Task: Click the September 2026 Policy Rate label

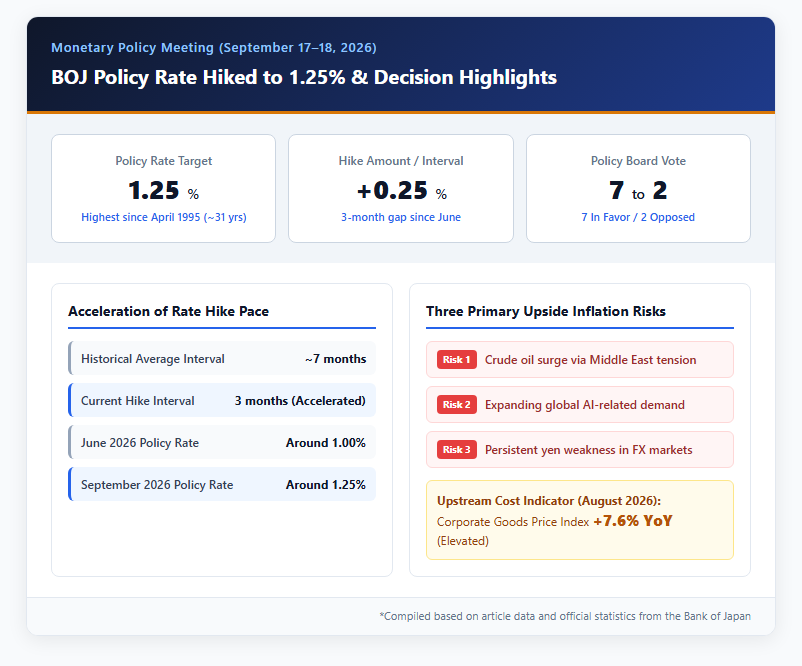Action: coord(157,485)
